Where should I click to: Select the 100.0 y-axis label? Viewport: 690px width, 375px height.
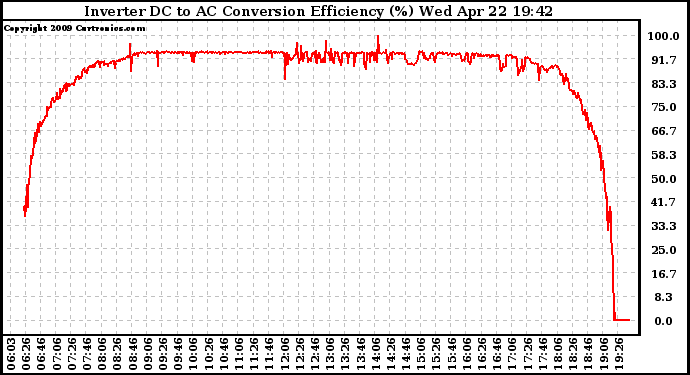tap(663, 36)
